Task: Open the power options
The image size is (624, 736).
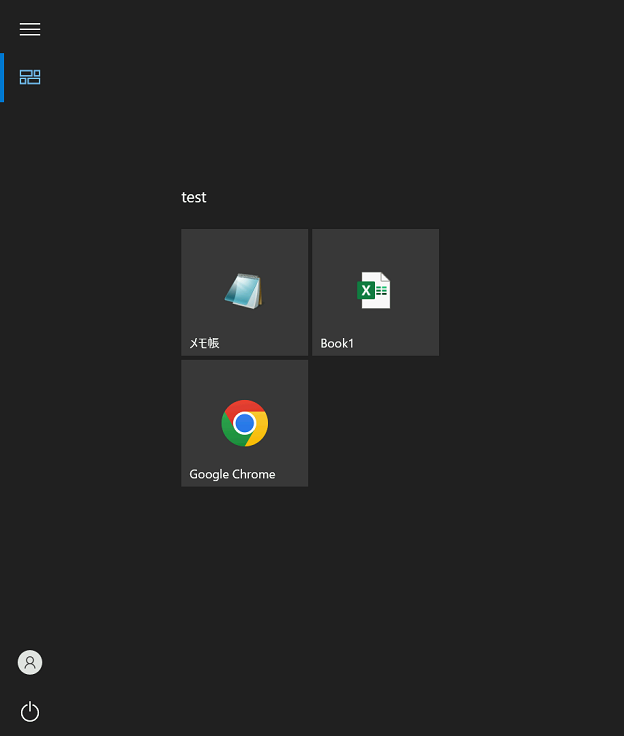Action: [x=30, y=712]
